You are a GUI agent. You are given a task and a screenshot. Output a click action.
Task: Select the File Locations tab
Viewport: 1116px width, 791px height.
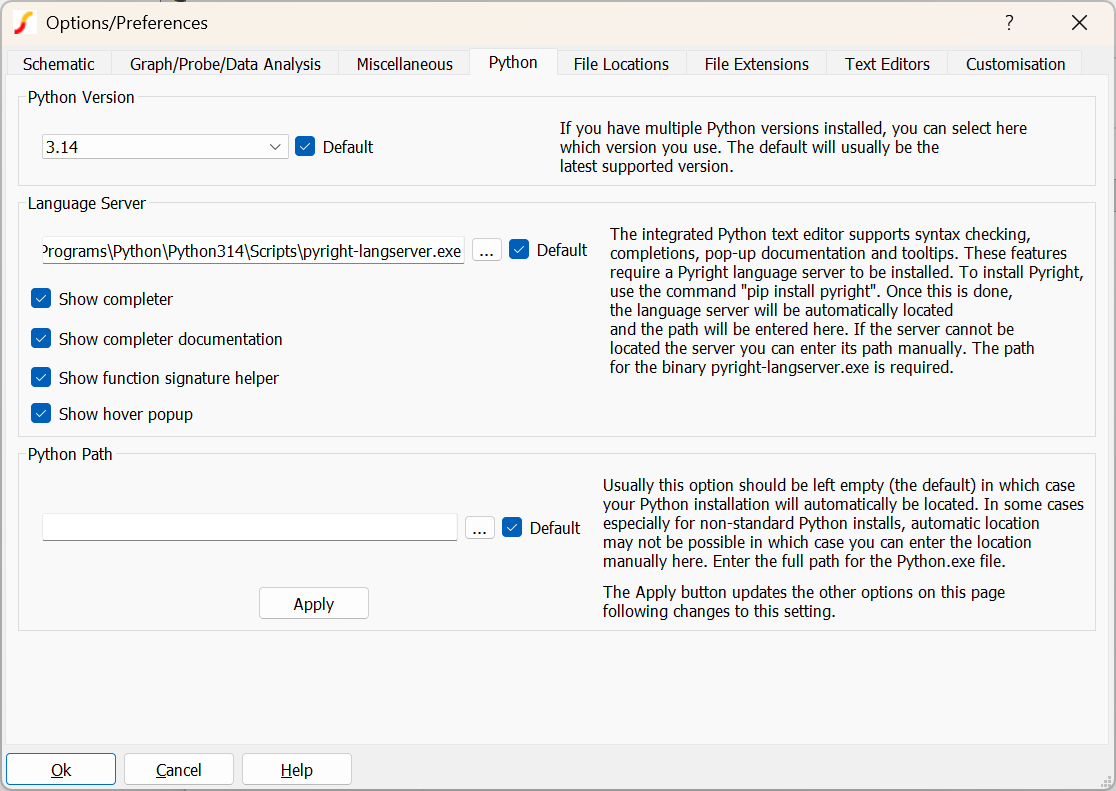621,64
